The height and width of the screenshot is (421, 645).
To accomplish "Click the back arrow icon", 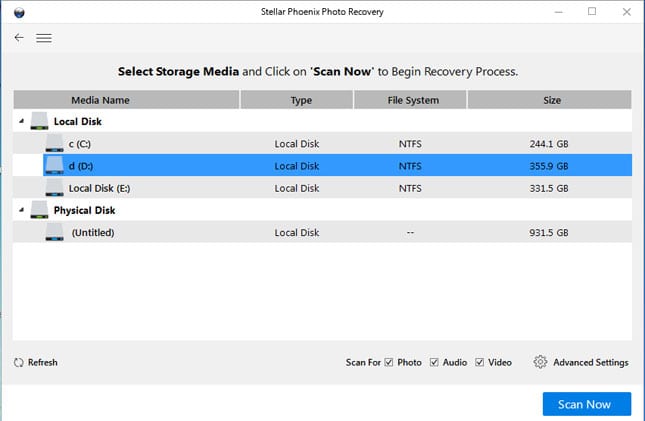I will (19, 38).
